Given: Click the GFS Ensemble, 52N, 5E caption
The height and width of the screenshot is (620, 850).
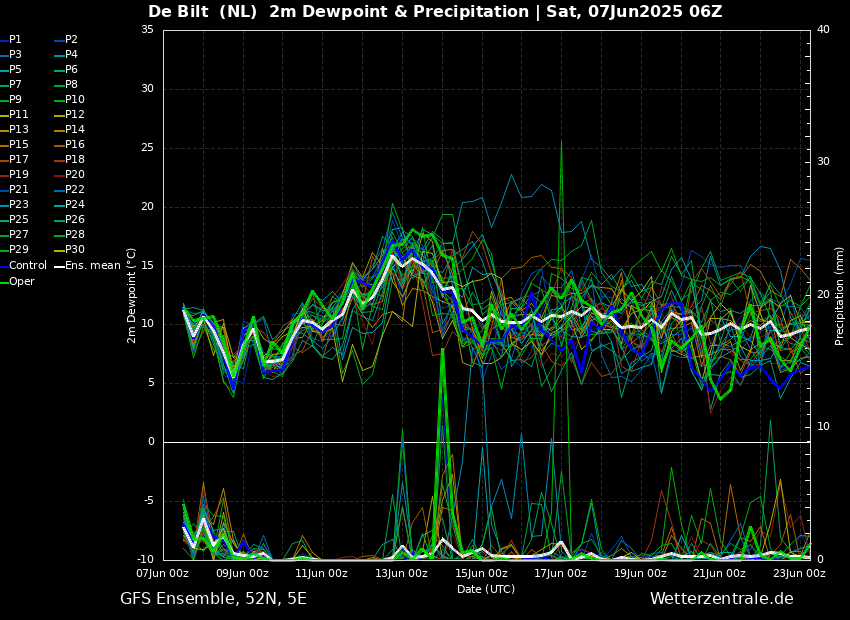Looking at the screenshot, I should [x=213, y=599].
